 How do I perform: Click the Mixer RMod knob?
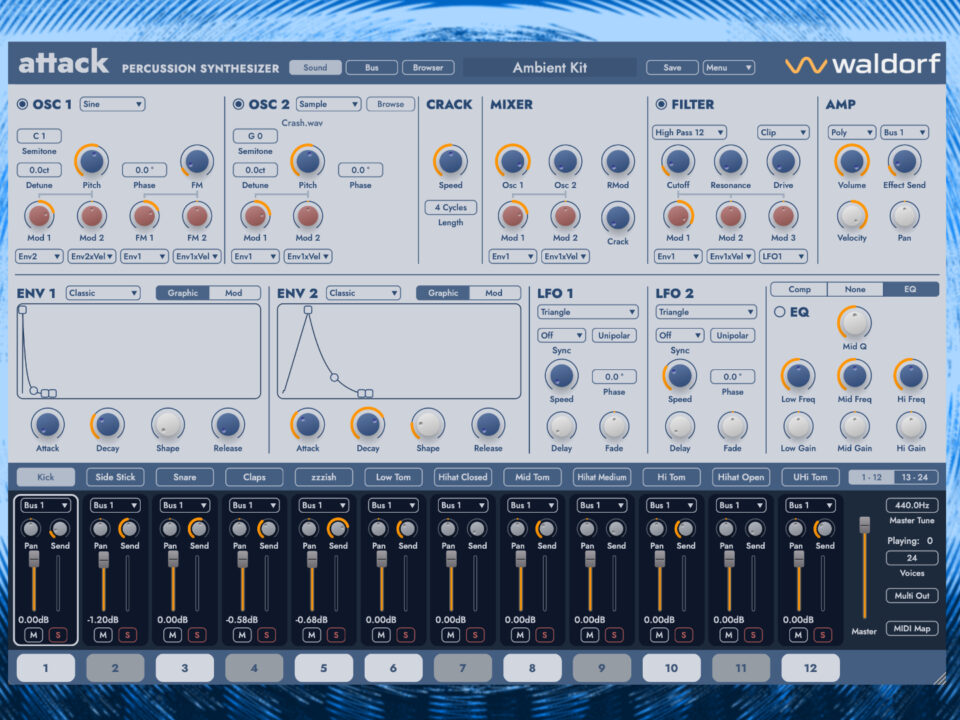(617, 161)
